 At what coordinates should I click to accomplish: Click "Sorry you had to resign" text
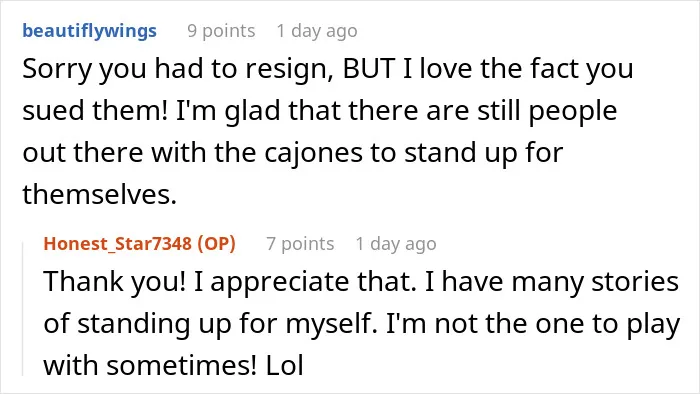[x=178, y=70]
